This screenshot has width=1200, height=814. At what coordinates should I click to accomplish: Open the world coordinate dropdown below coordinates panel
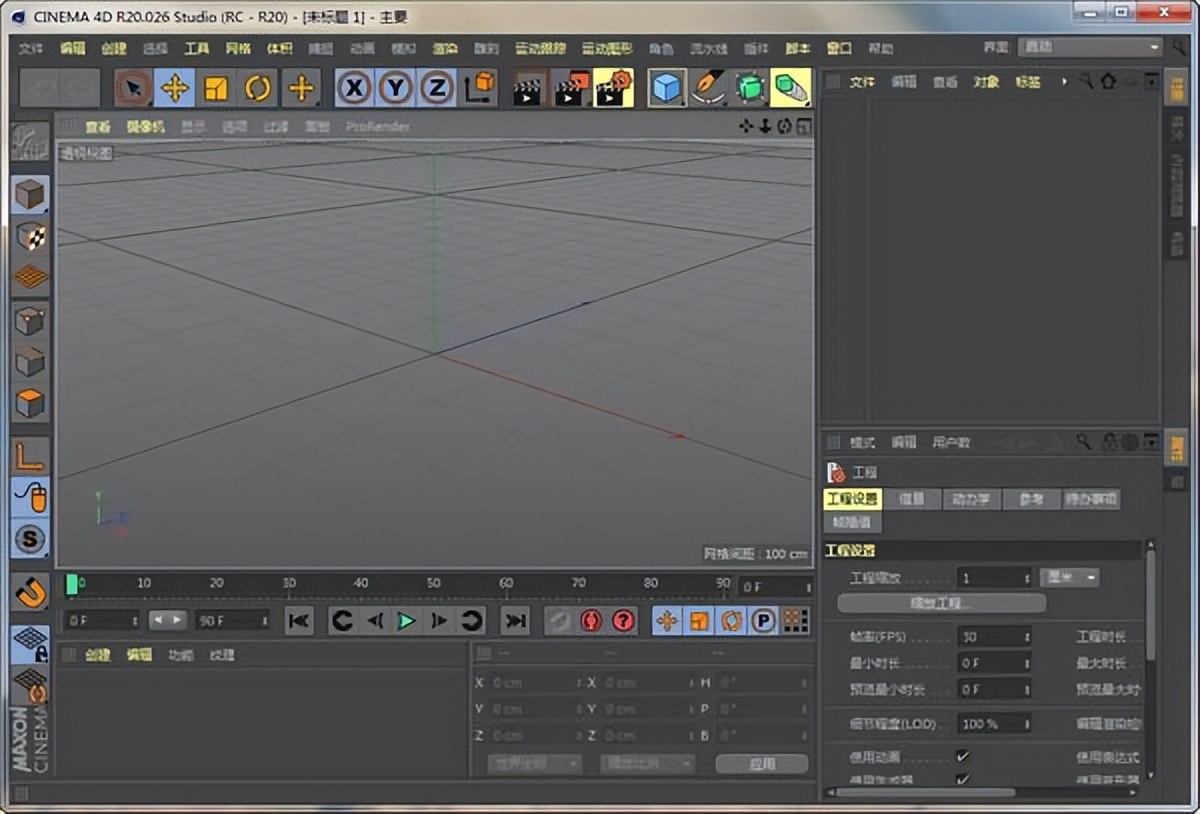pos(533,762)
